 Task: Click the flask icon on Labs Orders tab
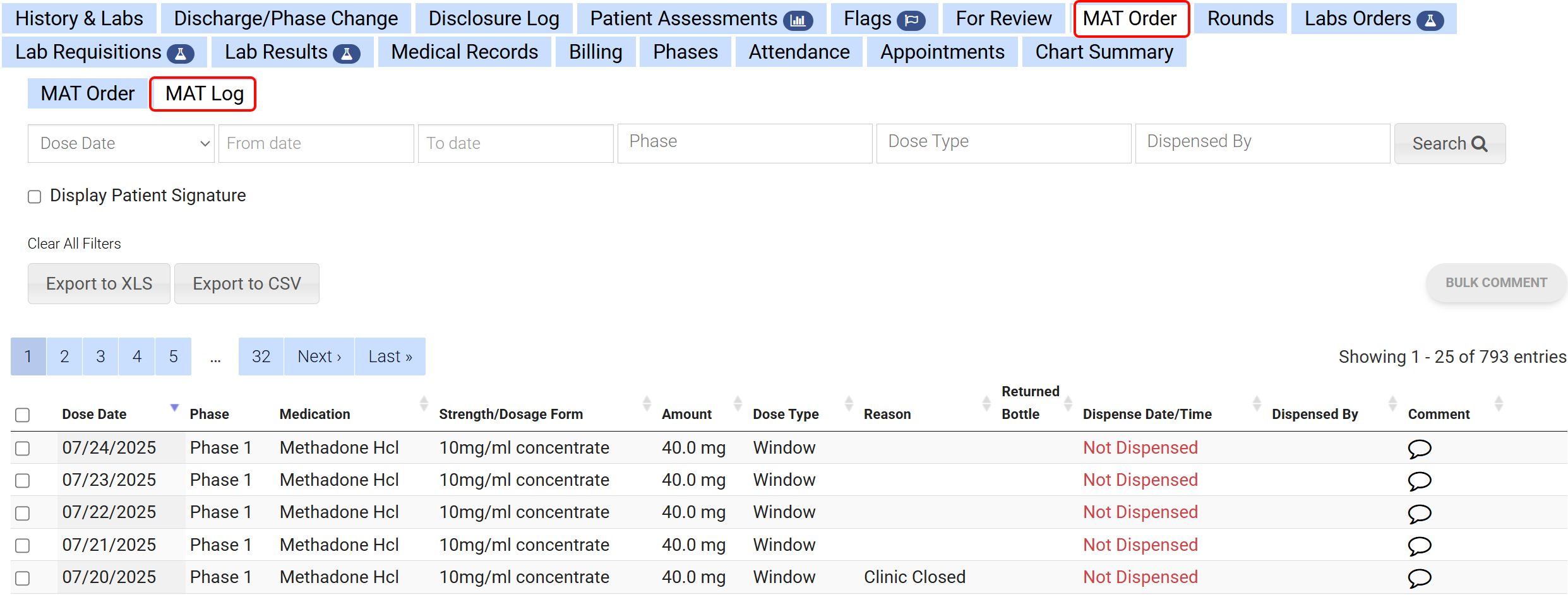pyautogui.click(x=1430, y=21)
